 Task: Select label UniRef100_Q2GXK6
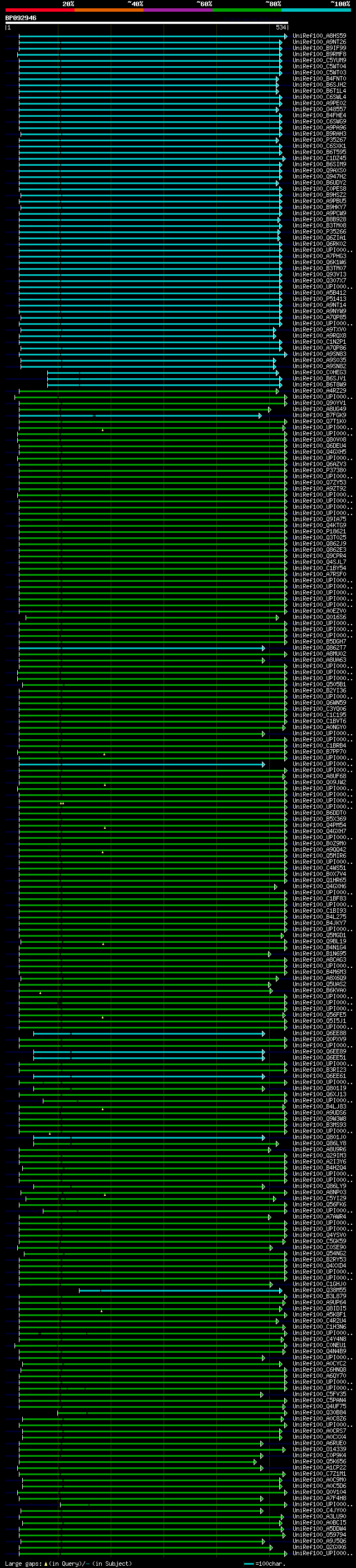(x=319, y=1547)
